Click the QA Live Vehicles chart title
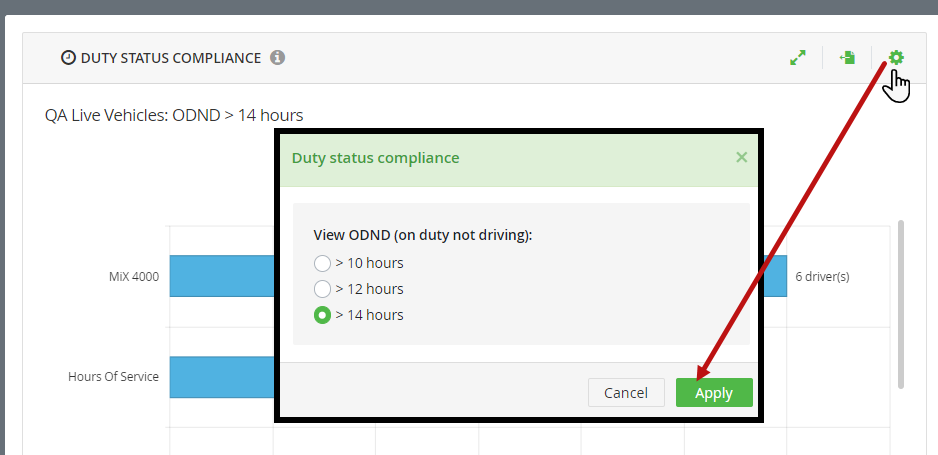 click(174, 115)
